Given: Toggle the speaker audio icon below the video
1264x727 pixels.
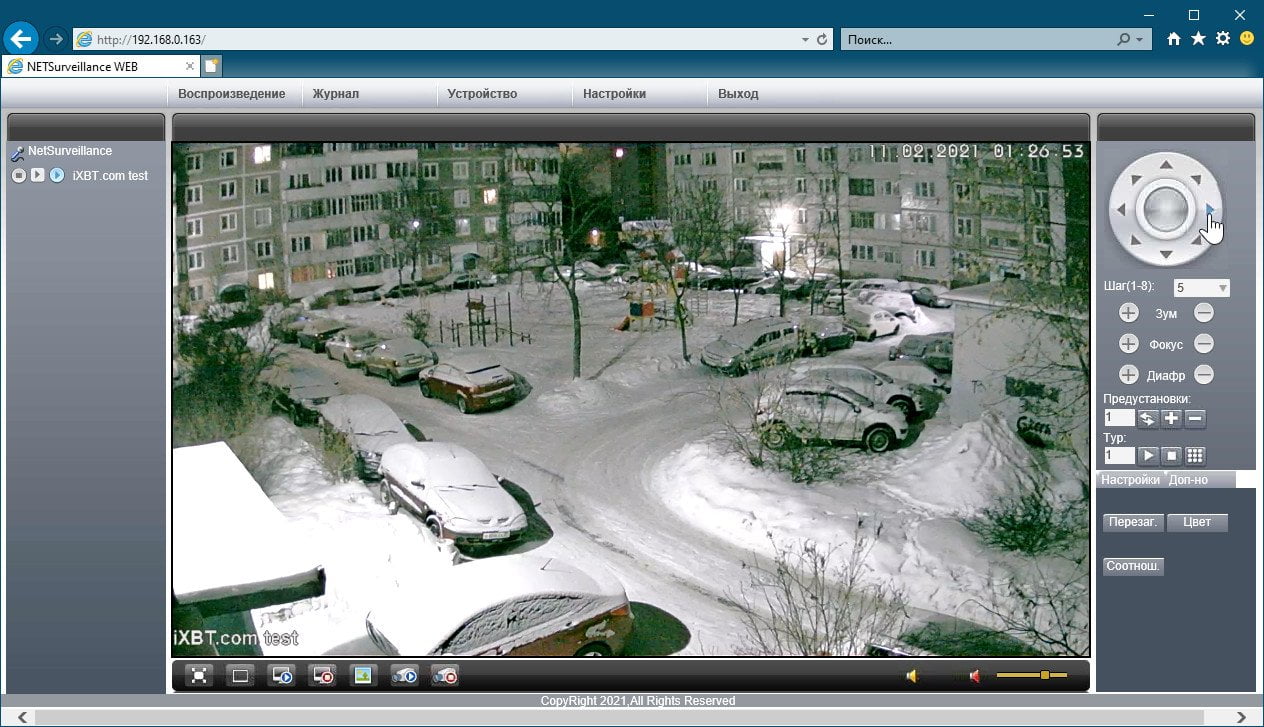Looking at the screenshot, I should pos(913,676).
